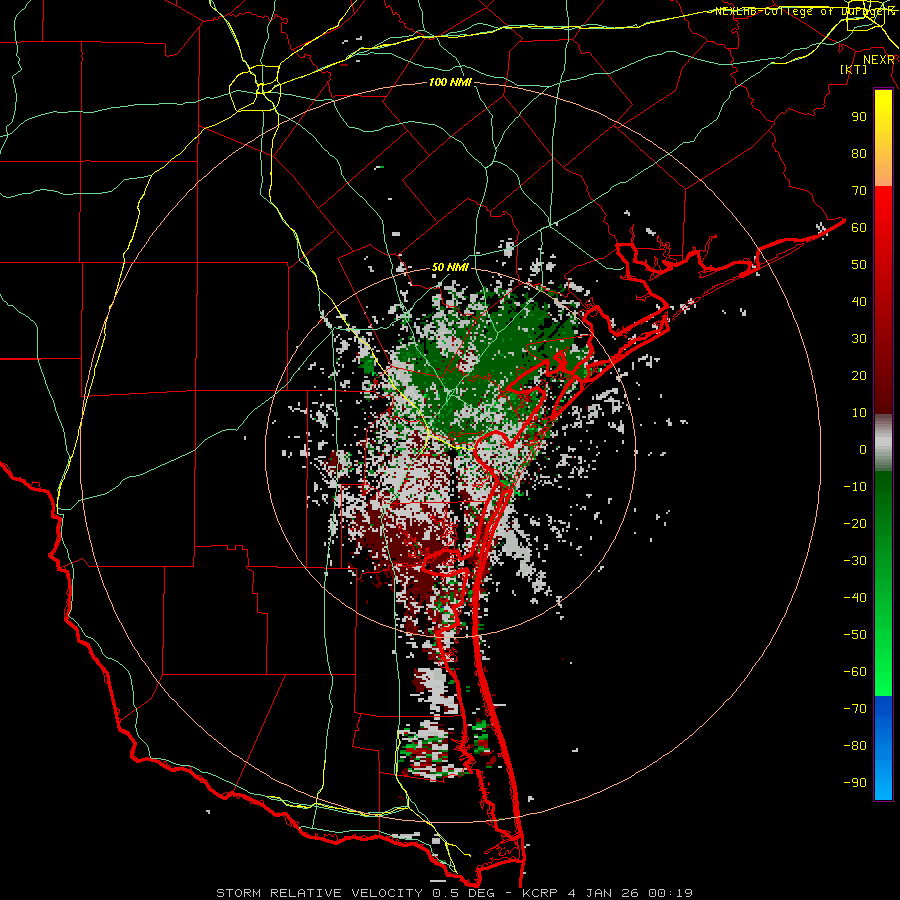Click the 20 kt label on the color scale
Image resolution: width=900 pixels, height=900 pixels.
point(859,376)
